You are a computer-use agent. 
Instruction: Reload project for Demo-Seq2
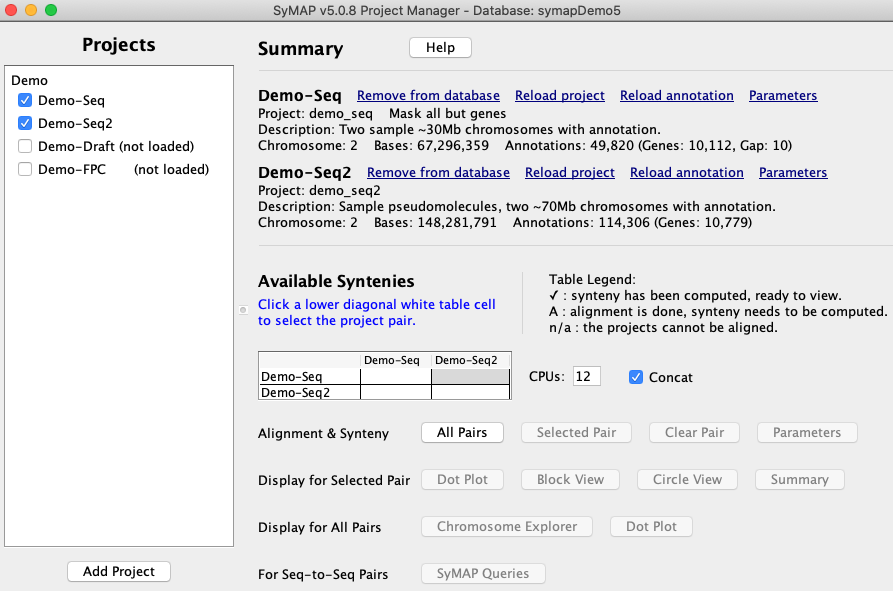pyautogui.click(x=570, y=173)
